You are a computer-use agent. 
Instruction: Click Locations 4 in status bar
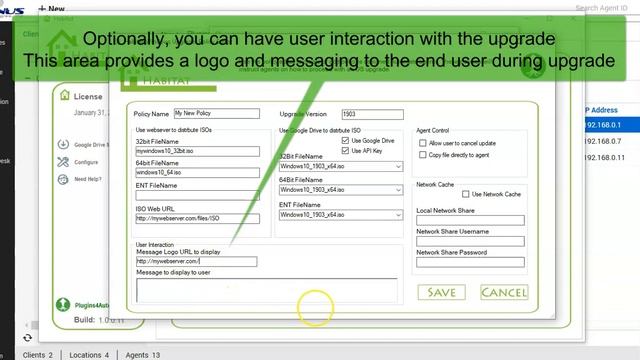tap(89, 355)
